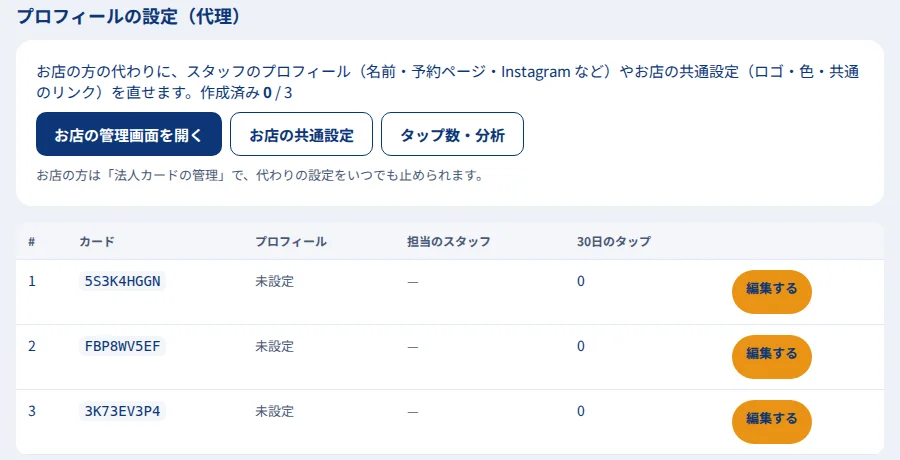Click the # column header
The height and width of the screenshot is (460, 900).
[32, 242]
